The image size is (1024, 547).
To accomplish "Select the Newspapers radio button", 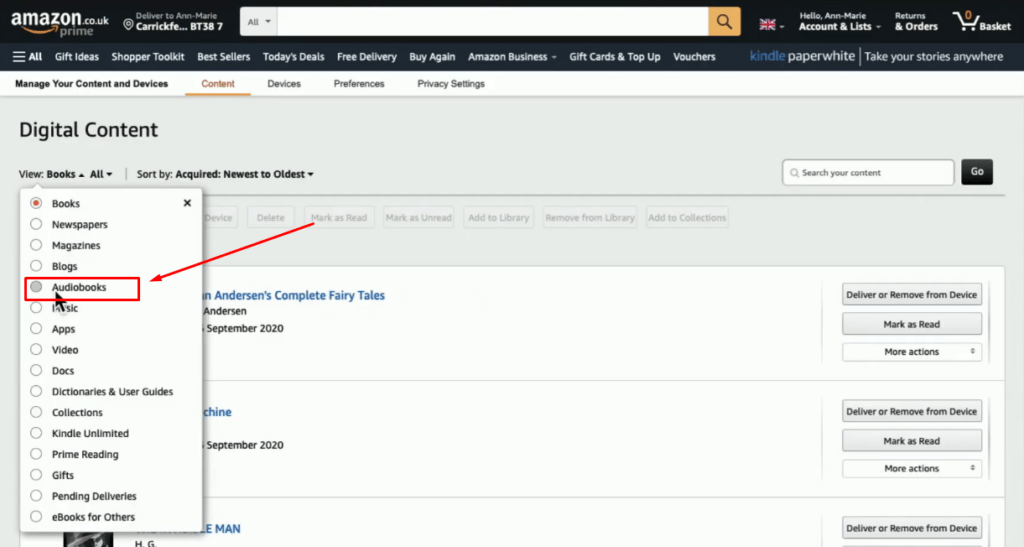I will tap(36, 224).
